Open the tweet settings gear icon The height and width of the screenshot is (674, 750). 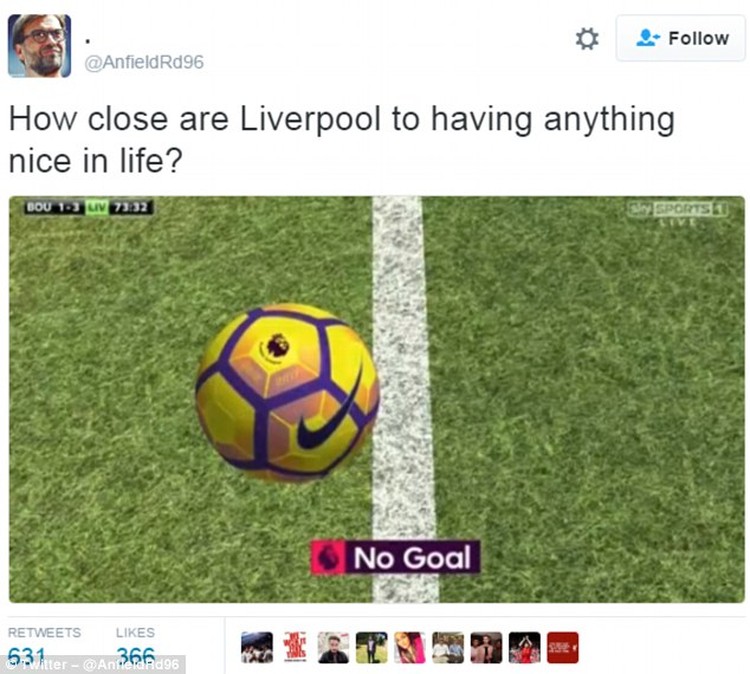pos(587,39)
